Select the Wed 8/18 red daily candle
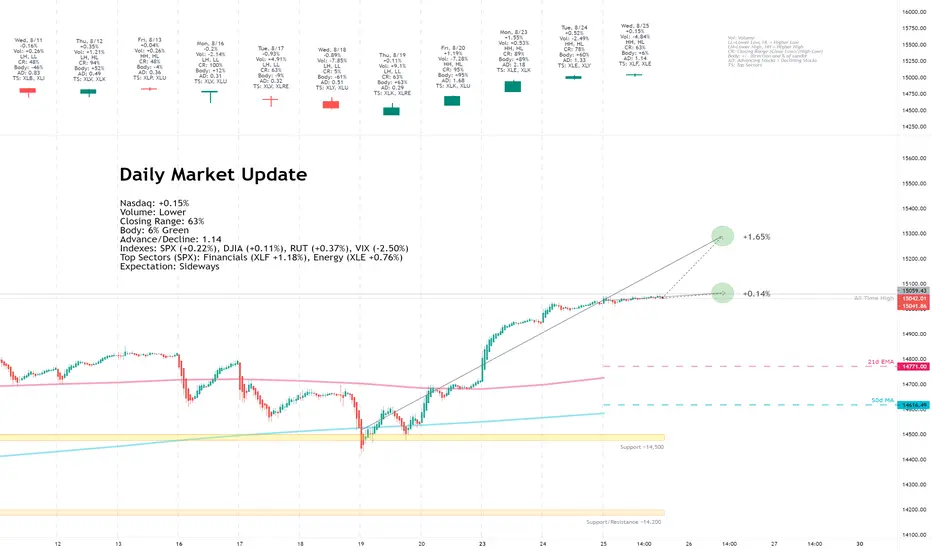The image size is (932, 550). (330, 104)
